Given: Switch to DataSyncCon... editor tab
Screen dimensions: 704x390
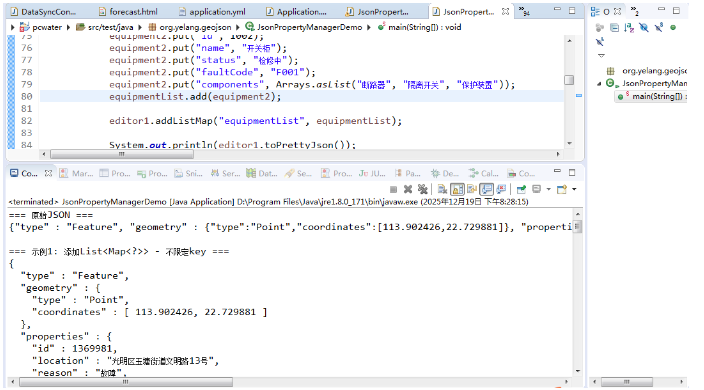Looking at the screenshot, I should (44, 12).
